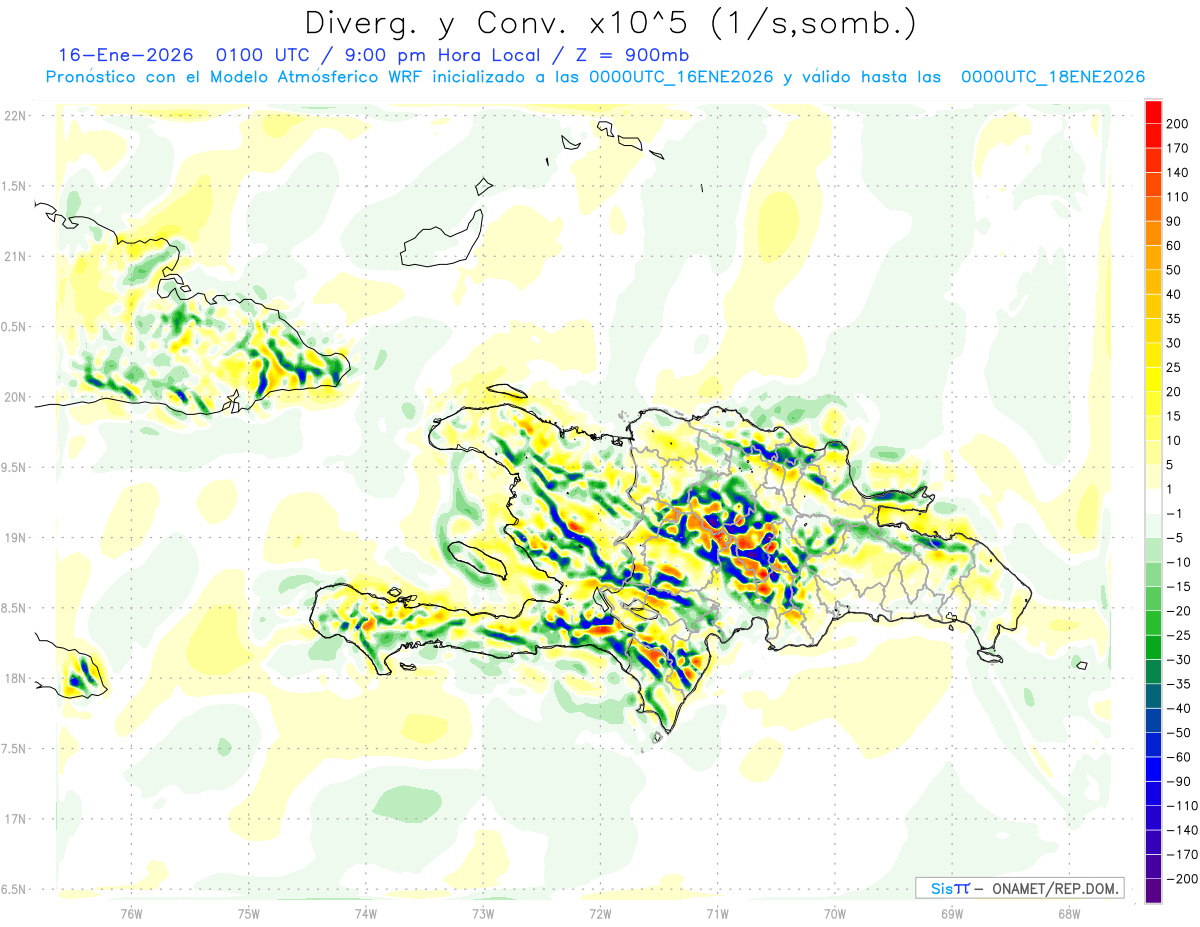This screenshot has height=927, width=1200.
Task: Click the '0100 UTC' time text
Action: (262, 55)
